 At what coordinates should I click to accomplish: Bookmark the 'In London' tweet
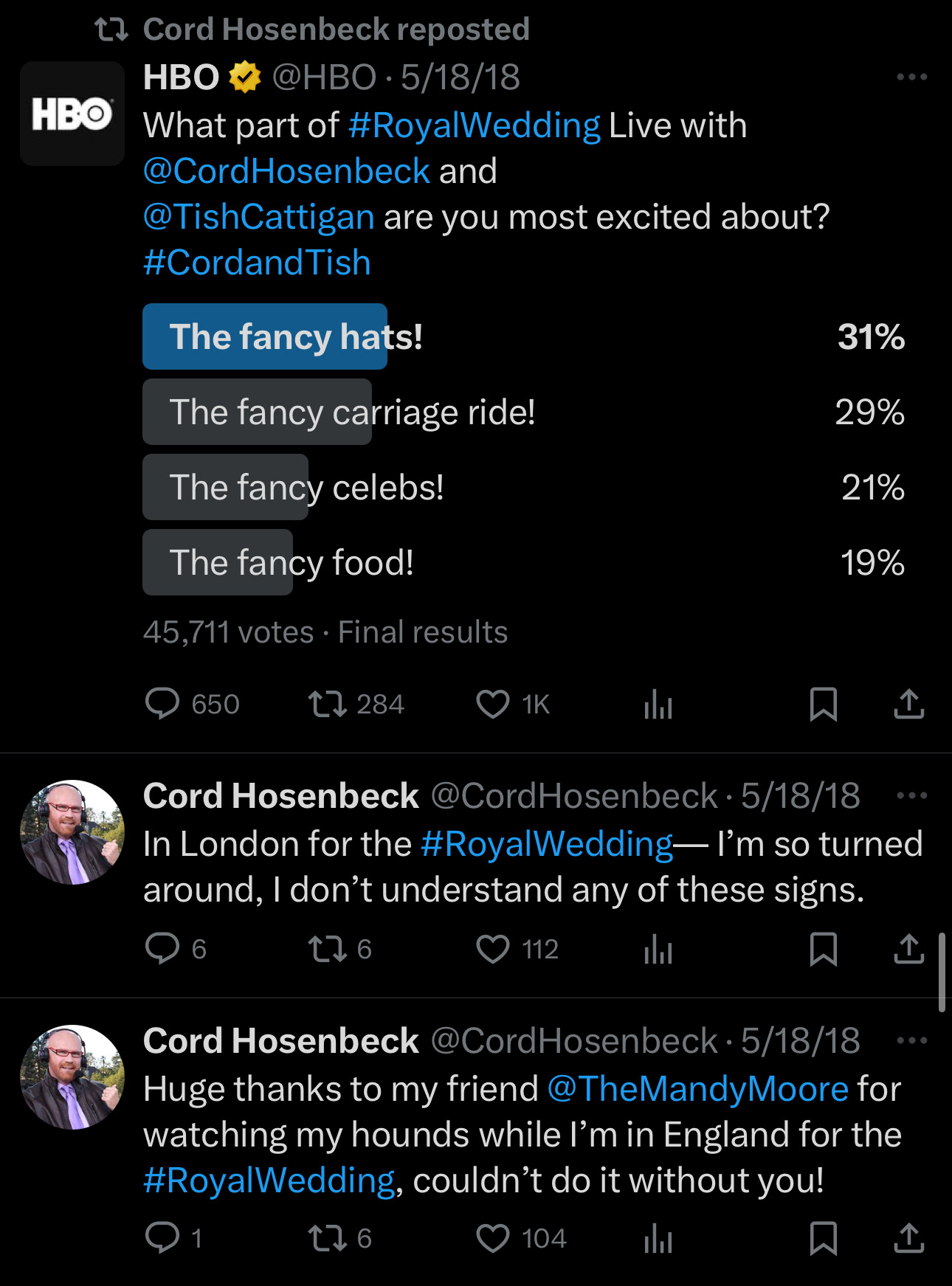[x=823, y=949]
